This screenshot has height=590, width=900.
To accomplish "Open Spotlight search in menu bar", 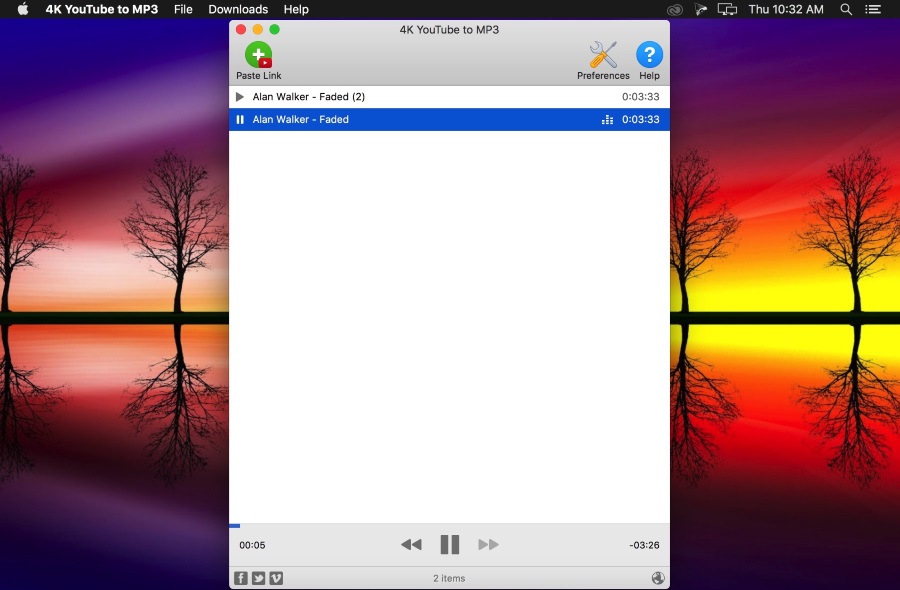I will pos(846,9).
